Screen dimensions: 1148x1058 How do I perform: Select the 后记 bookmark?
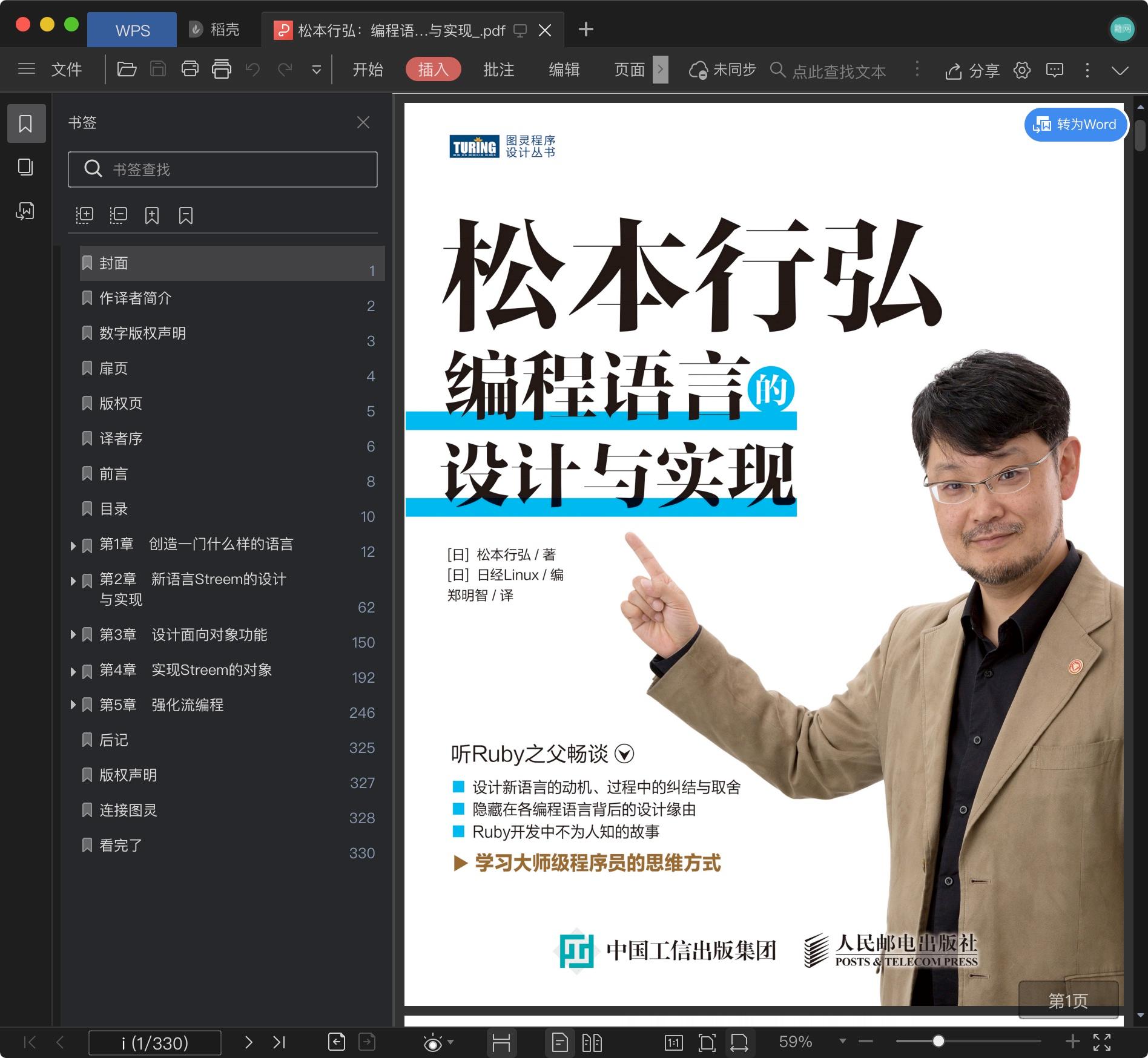pos(233,740)
